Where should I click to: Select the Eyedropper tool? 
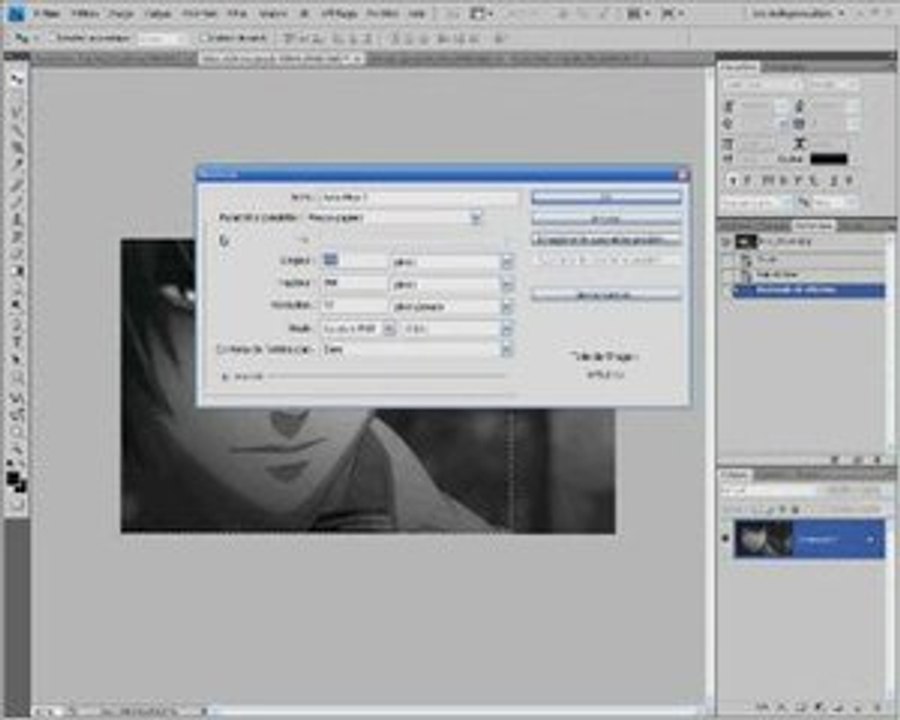pyautogui.click(x=17, y=165)
